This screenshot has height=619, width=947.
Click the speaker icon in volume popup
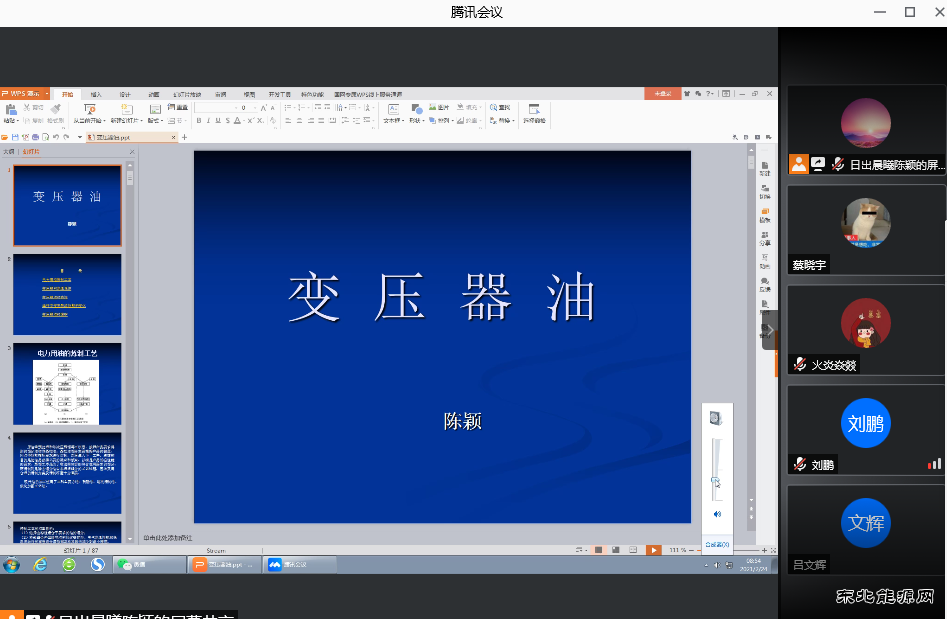tap(717, 514)
